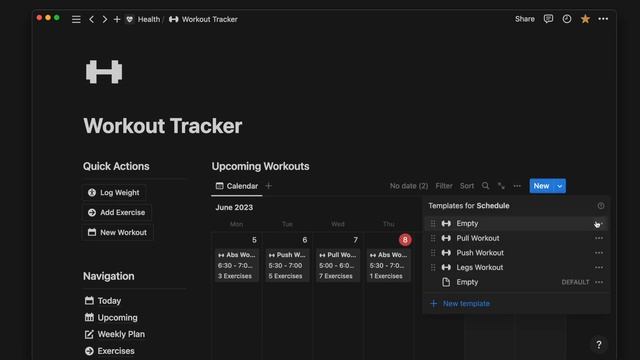Open the Upcoming navigation link
The width and height of the screenshot is (640, 360).
coord(111,318)
